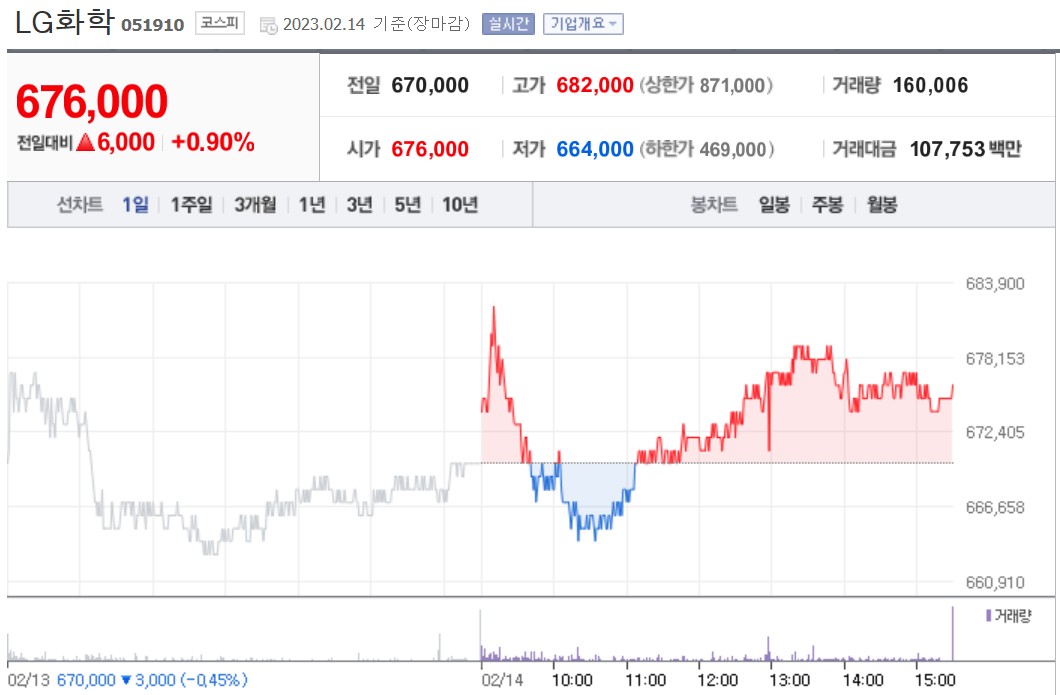
Task: Click the 10:00 time axis label
Action: (572, 680)
